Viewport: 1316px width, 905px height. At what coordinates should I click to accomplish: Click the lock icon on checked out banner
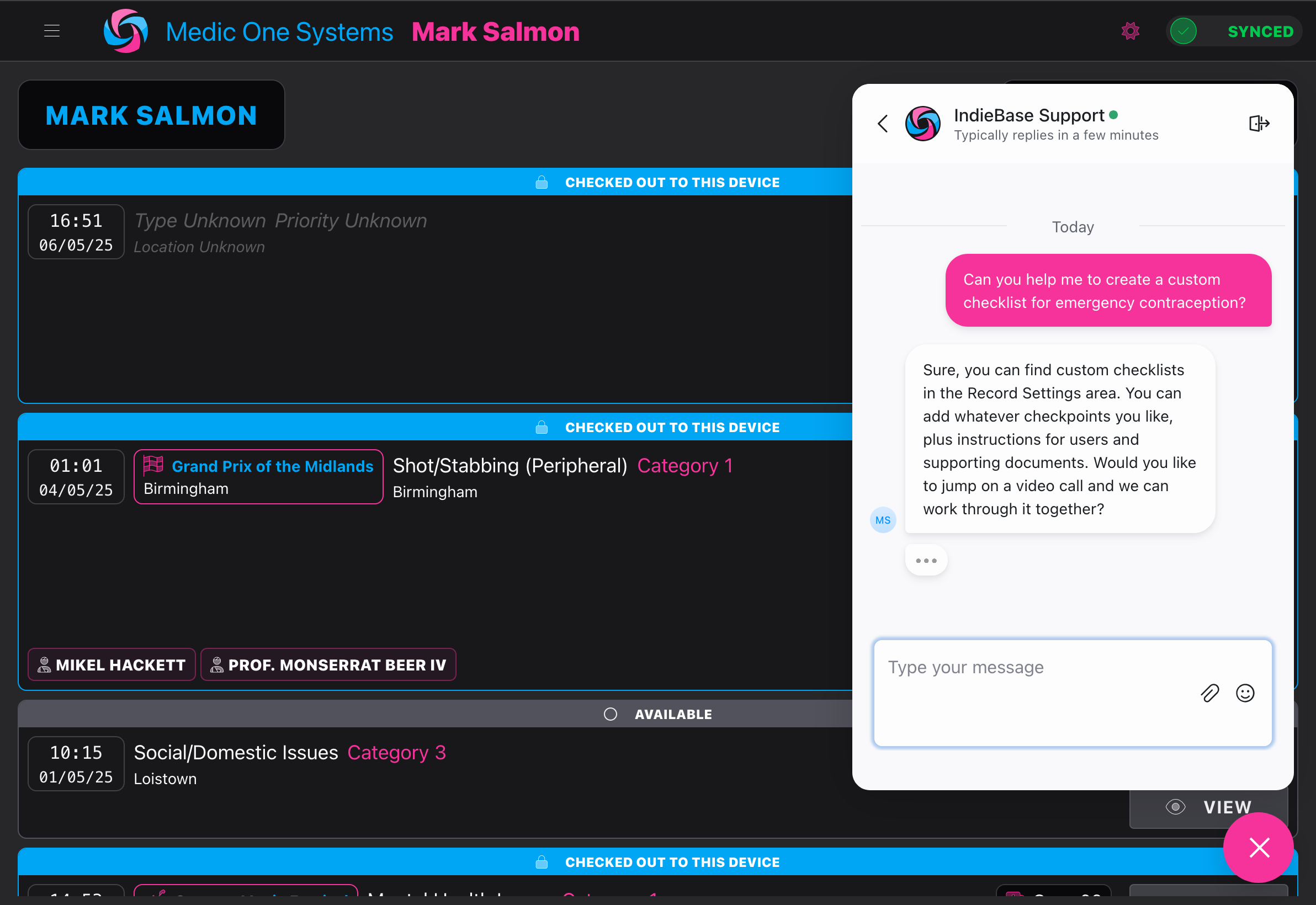(542, 182)
